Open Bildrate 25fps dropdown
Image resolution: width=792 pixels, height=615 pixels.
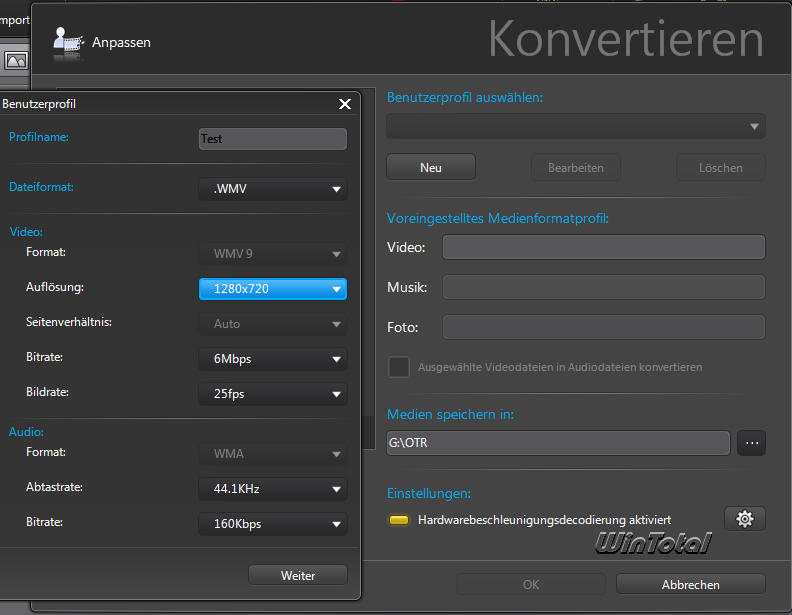(273, 394)
